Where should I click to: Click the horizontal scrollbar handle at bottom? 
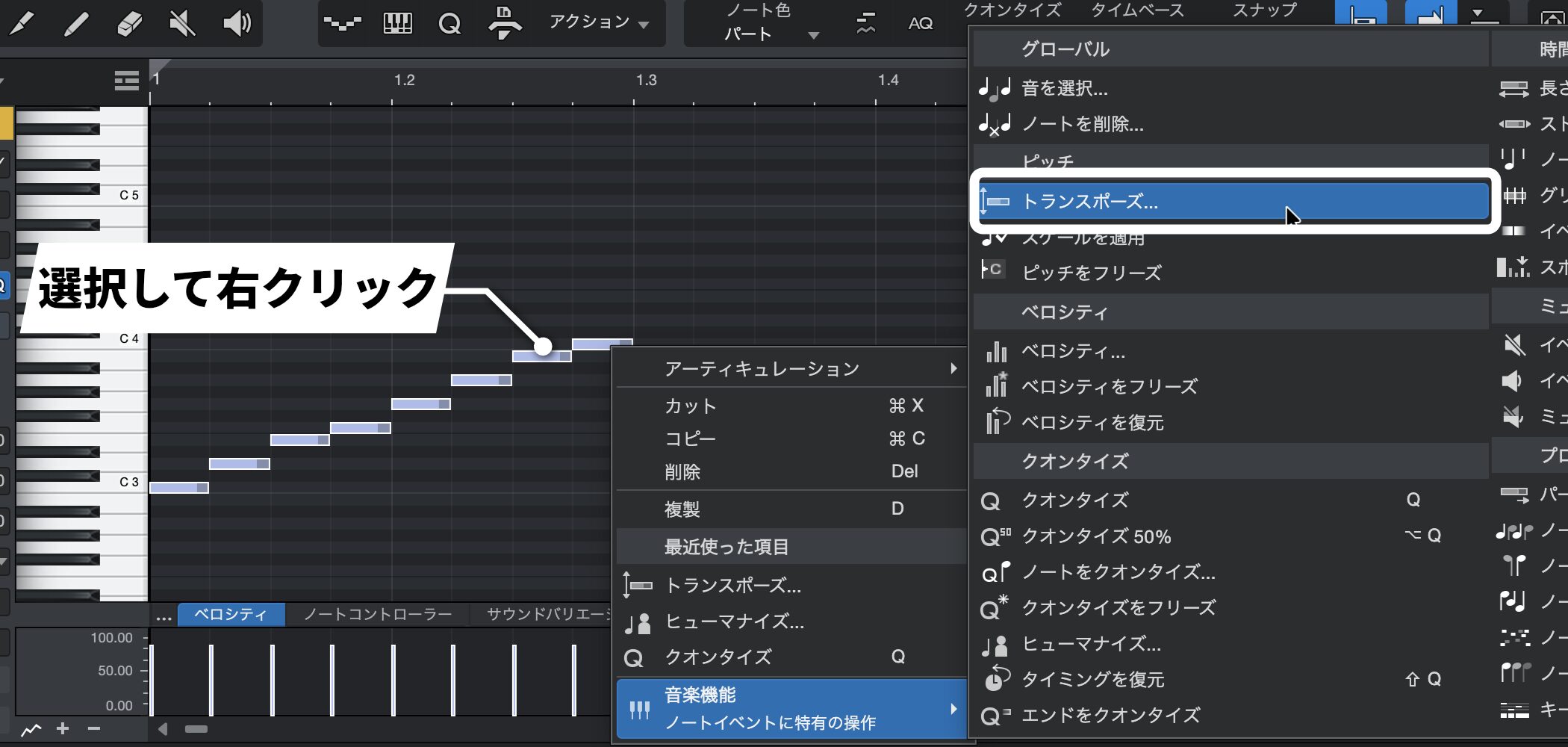point(196,729)
